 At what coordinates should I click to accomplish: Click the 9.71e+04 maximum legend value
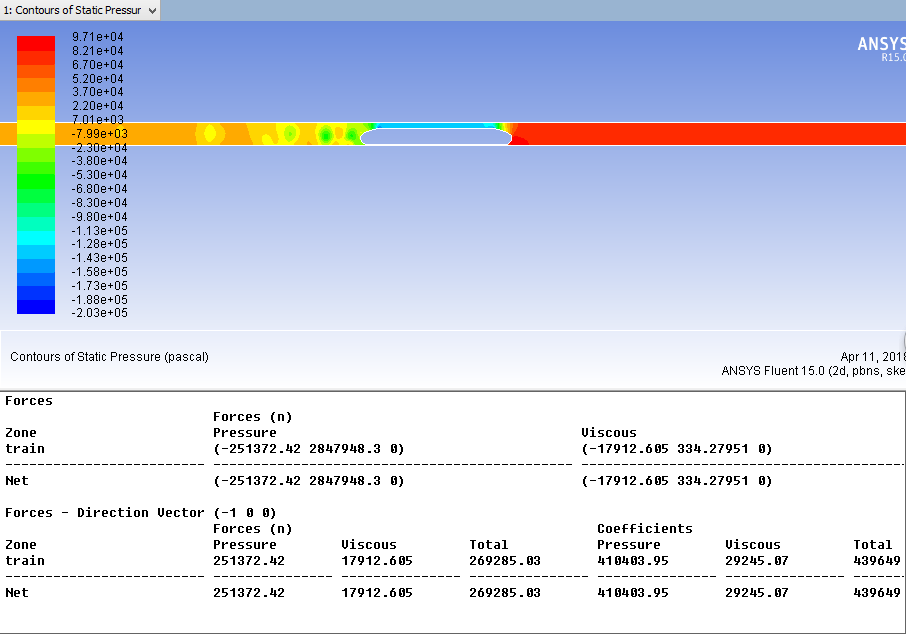(98, 37)
